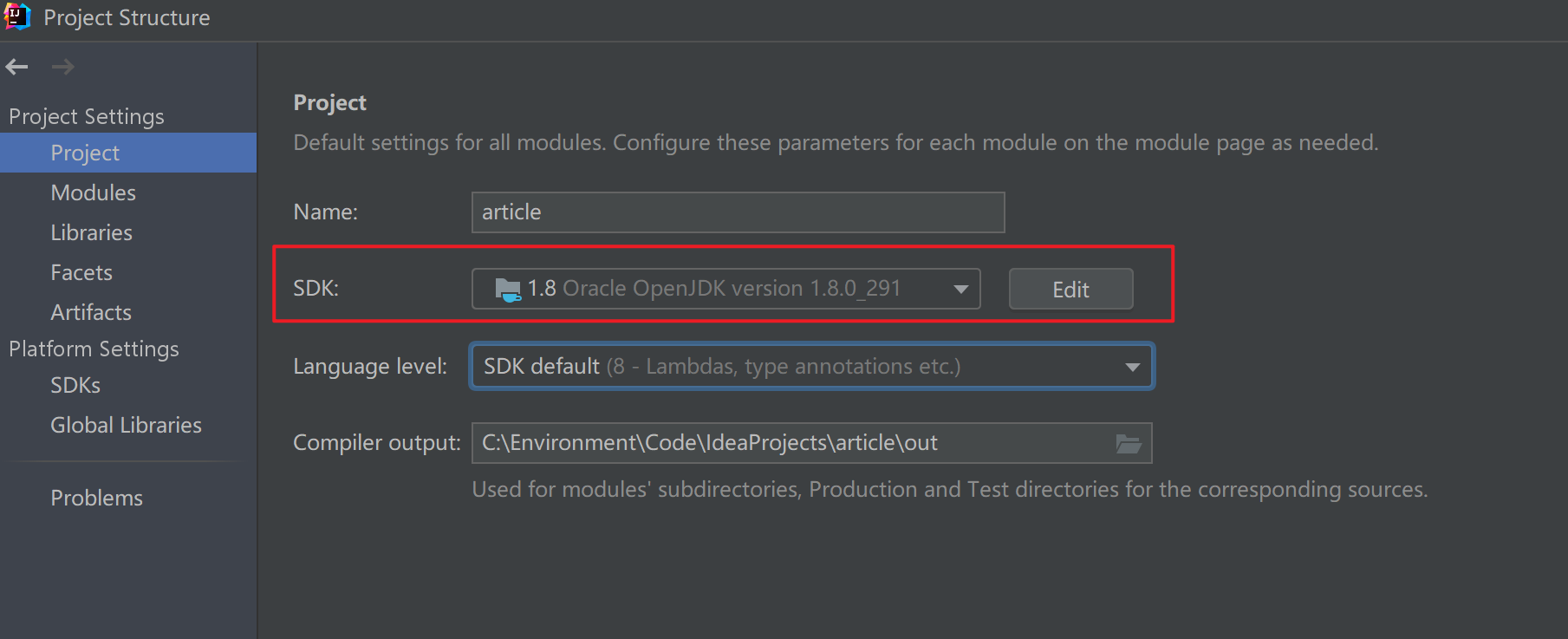The width and height of the screenshot is (1568, 639).
Task: Click the IntelliJ IDEA logo icon
Action: [17, 17]
